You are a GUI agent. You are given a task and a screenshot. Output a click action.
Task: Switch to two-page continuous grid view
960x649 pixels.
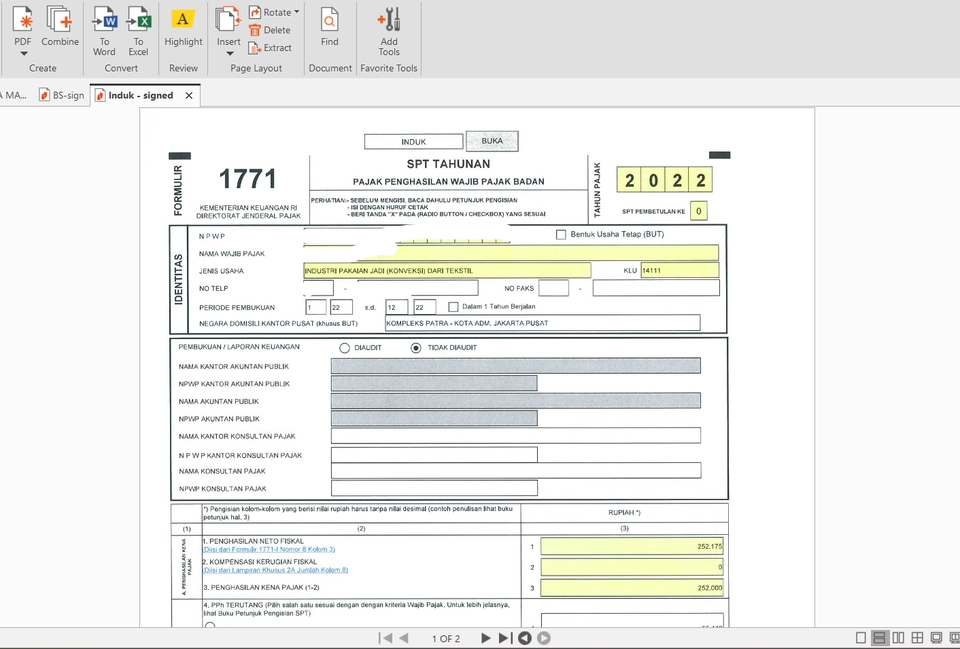point(917,638)
